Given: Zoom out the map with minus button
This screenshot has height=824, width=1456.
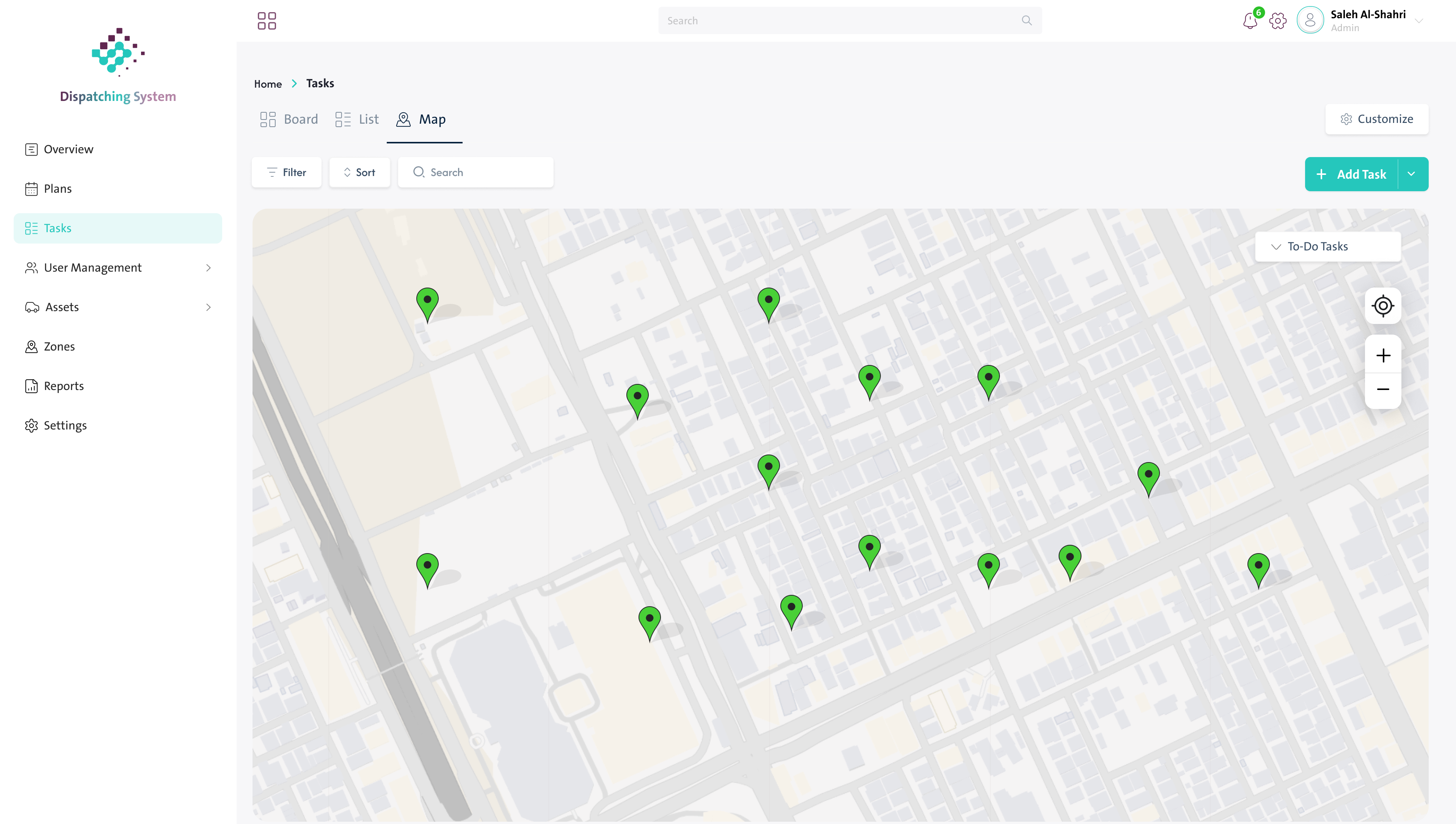Looking at the screenshot, I should tap(1383, 389).
